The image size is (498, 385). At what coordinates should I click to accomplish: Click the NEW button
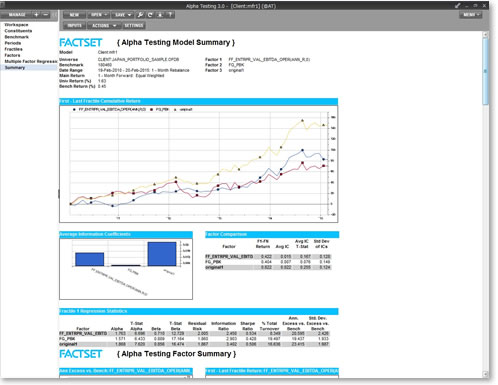[74, 15]
